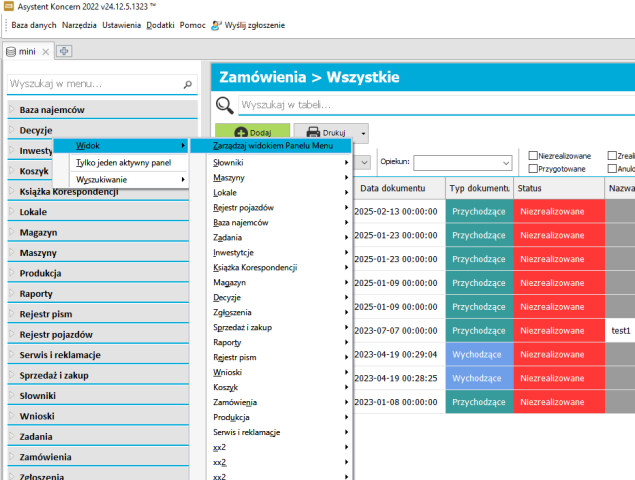
Task: Select the 2025-02-13 00:00:00 date cell
Action: (x=399, y=211)
